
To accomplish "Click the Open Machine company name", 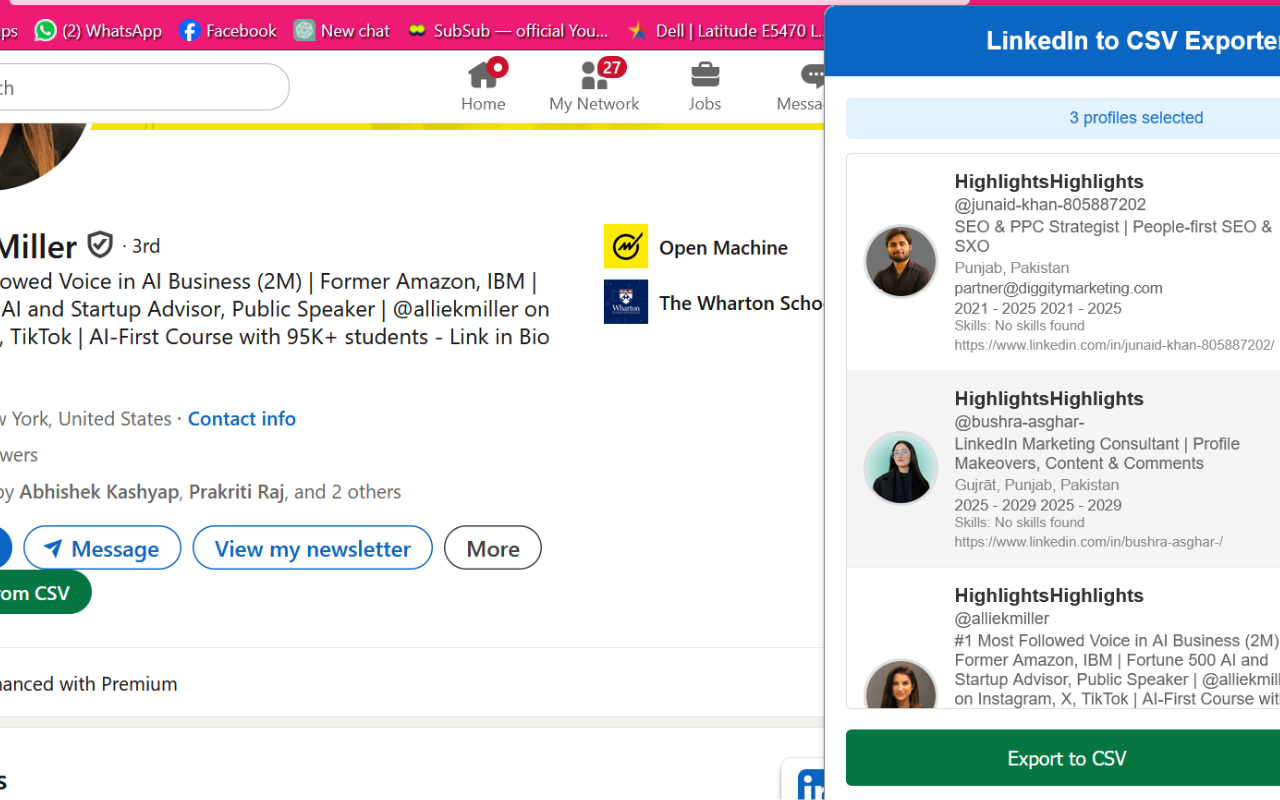I will tap(723, 247).
